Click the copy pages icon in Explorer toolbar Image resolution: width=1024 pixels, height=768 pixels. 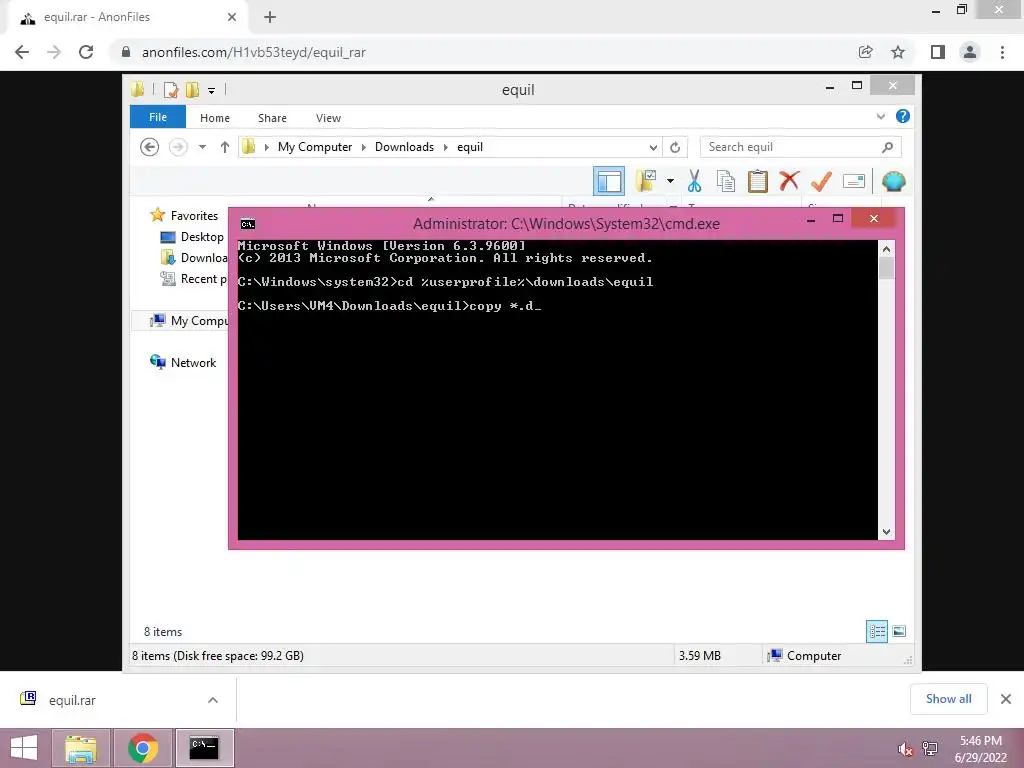tap(726, 181)
